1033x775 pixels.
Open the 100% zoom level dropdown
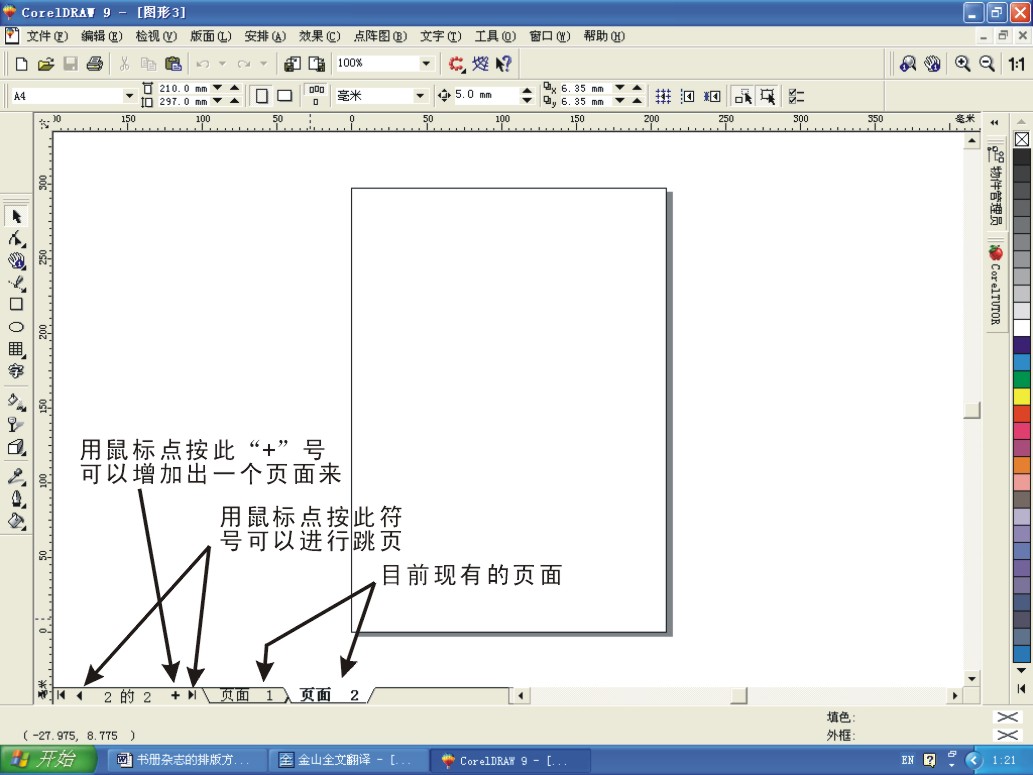pyautogui.click(x=426, y=63)
